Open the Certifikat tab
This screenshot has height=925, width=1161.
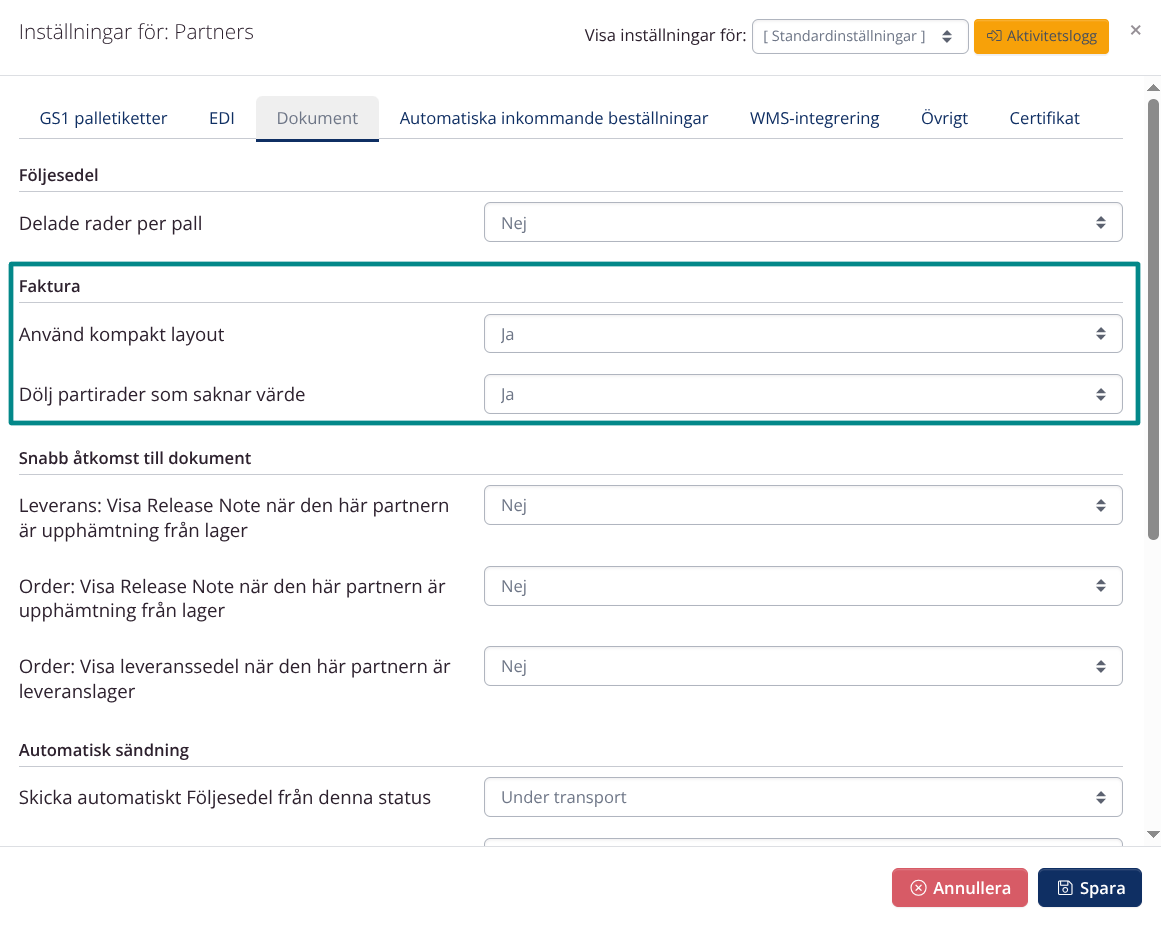tap(1044, 118)
